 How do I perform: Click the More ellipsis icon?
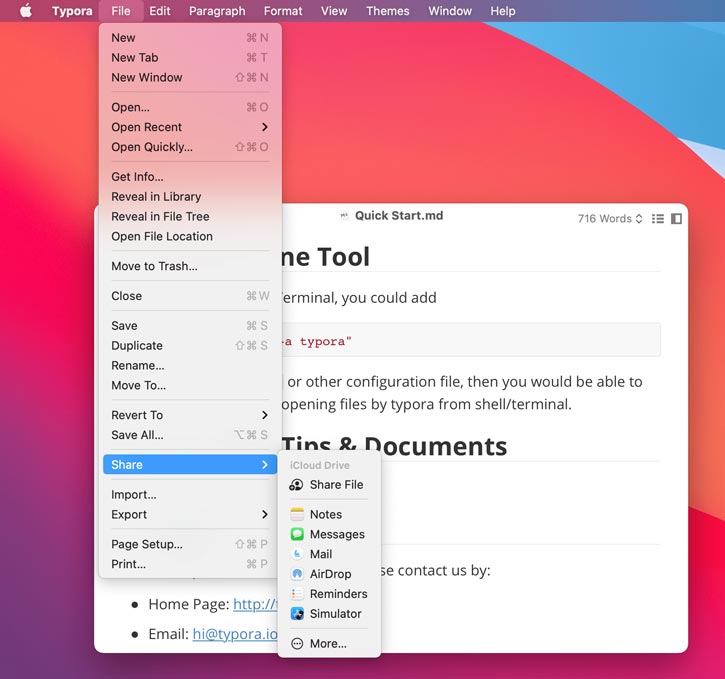click(x=297, y=643)
